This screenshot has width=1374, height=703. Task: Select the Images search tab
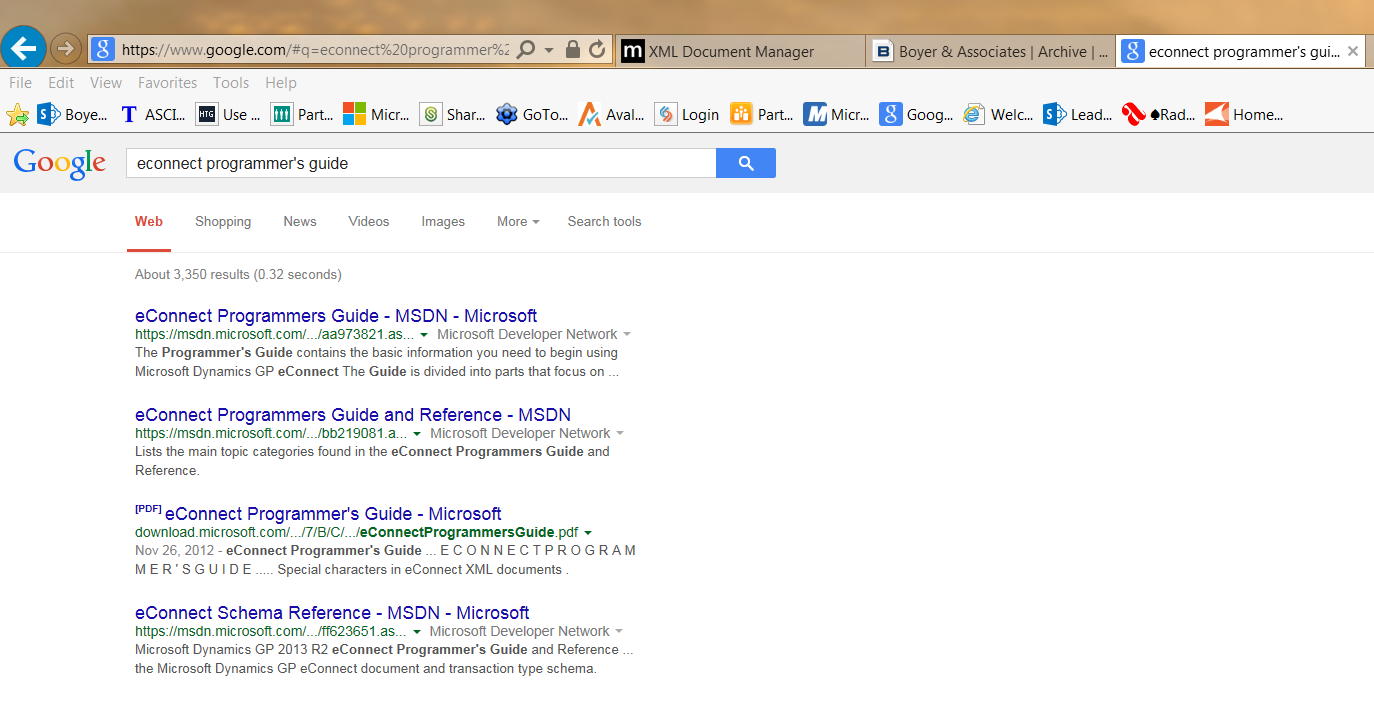(443, 222)
